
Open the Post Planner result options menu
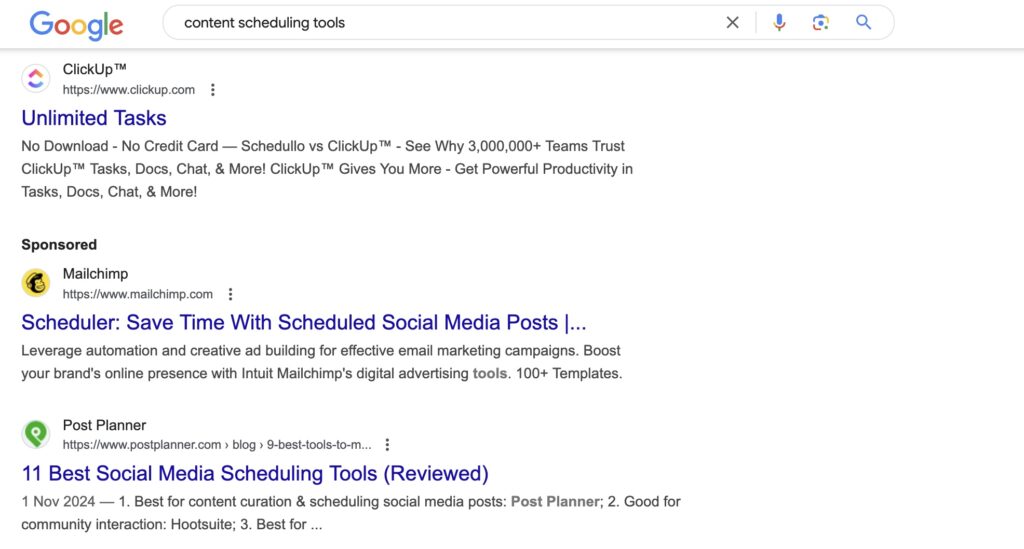tap(388, 445)
